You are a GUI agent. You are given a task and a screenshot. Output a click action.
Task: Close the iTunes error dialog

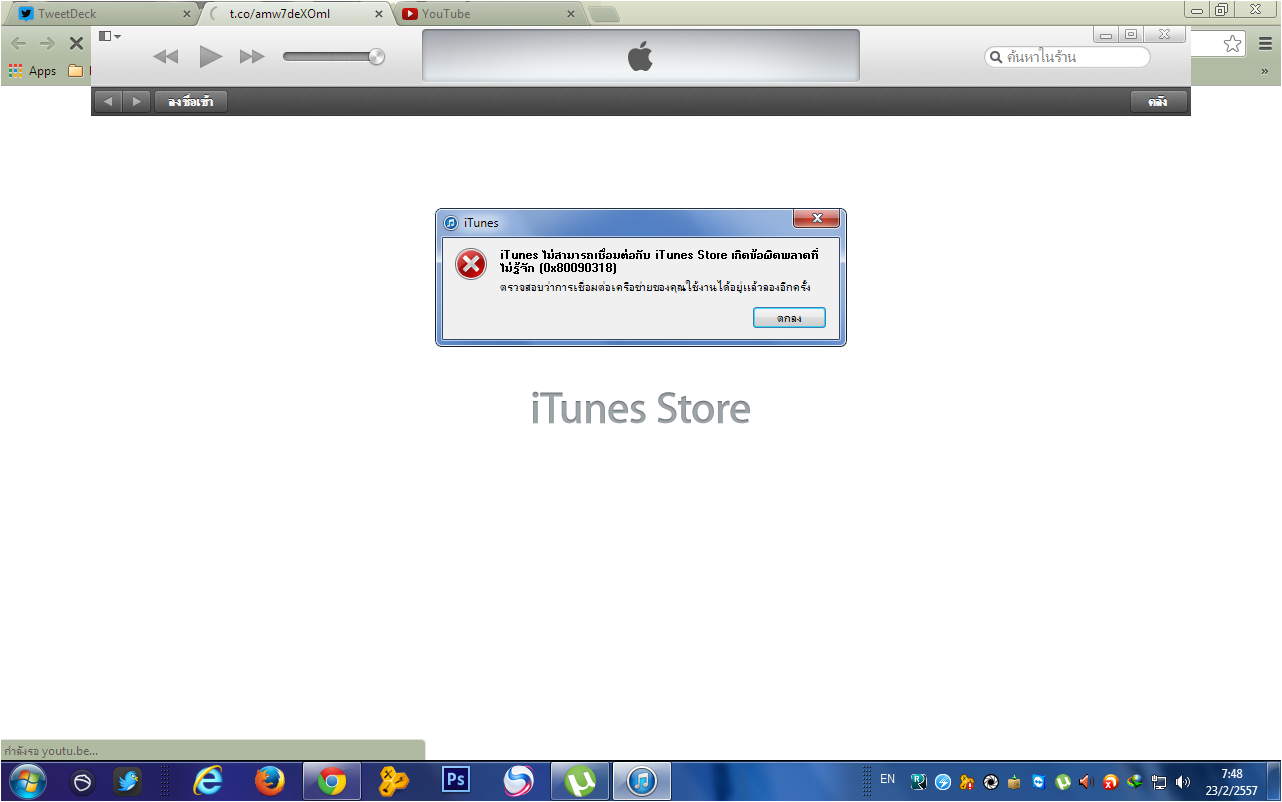[x=816, y=219]
